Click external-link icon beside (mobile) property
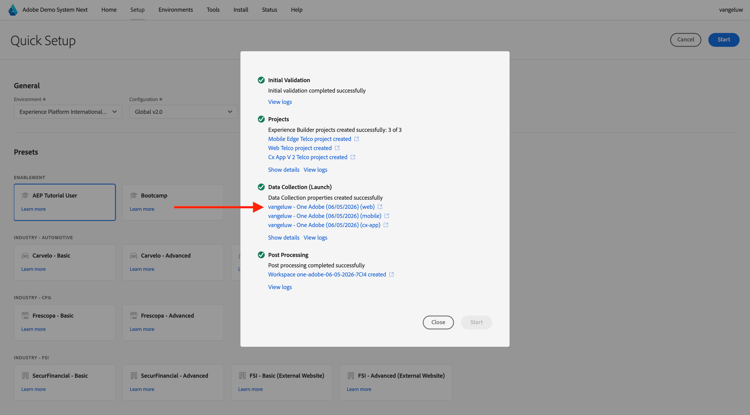The height and width of the screenshot is (415, 750). click(387, 216)
